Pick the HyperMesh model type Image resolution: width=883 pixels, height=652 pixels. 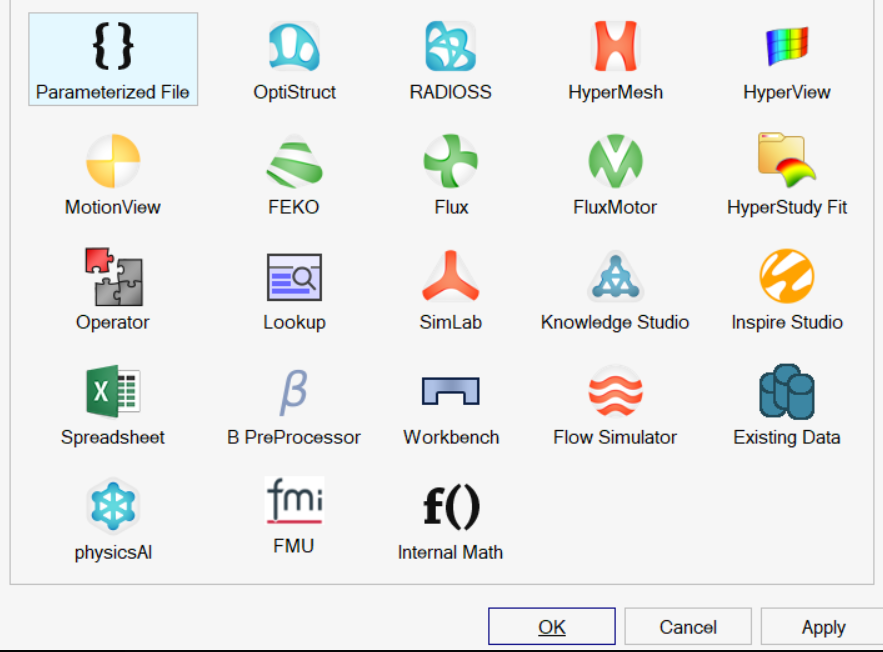[615, 46]
